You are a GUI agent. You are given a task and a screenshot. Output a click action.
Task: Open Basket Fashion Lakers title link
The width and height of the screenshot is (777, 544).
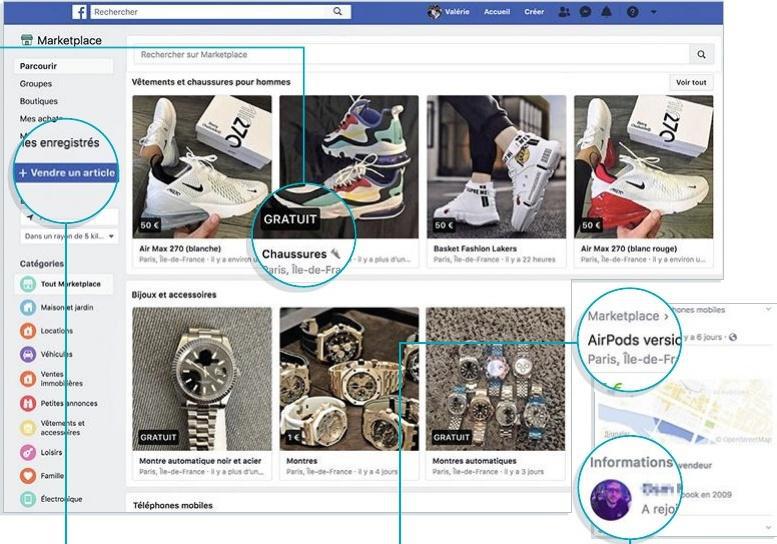pos(475,249)
